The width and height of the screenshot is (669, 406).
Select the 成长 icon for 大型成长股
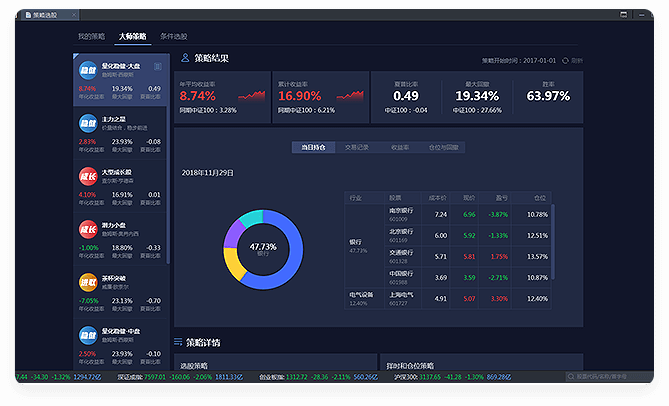point(88,176)
